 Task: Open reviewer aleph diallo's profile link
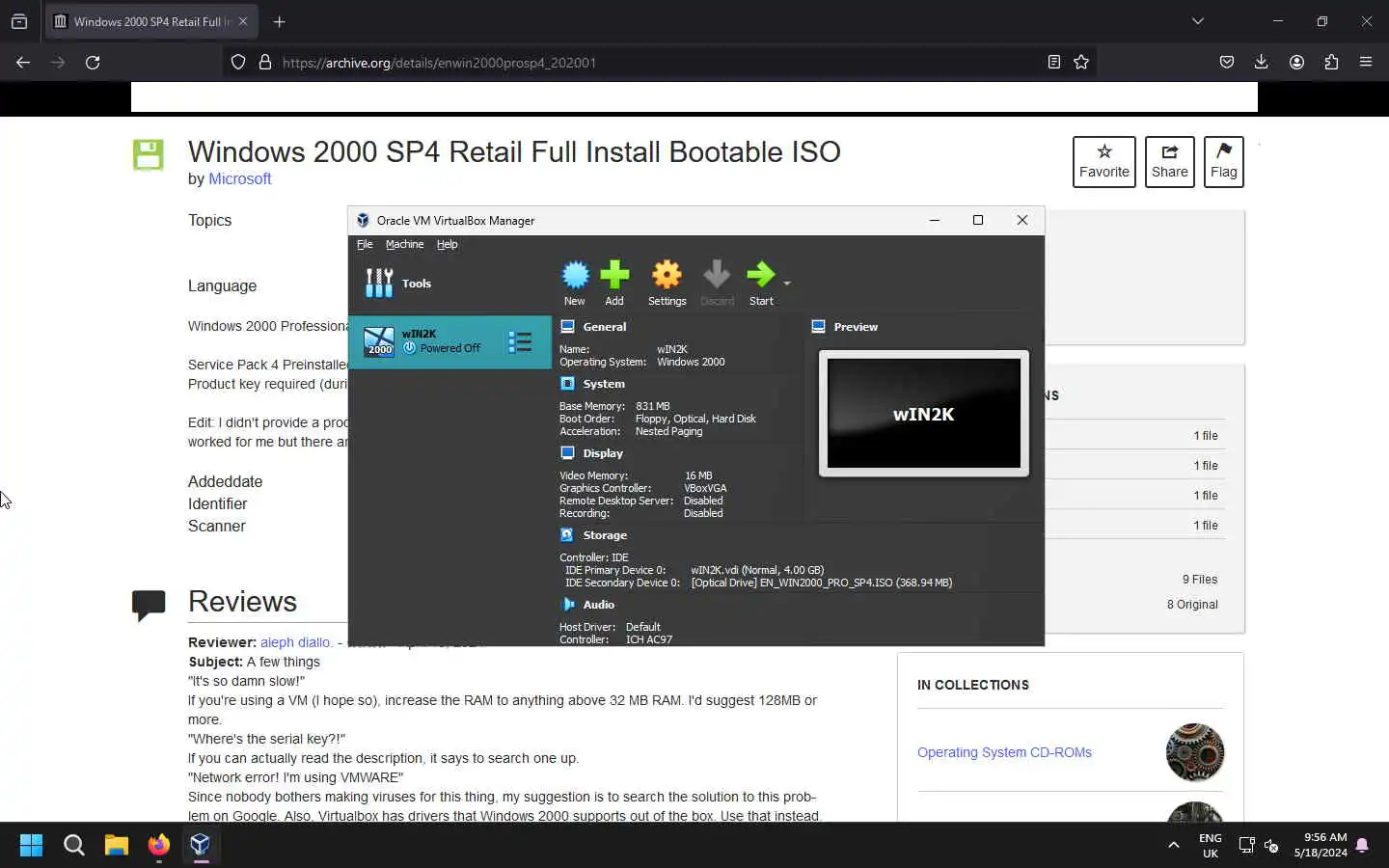(x=295, y=642)
